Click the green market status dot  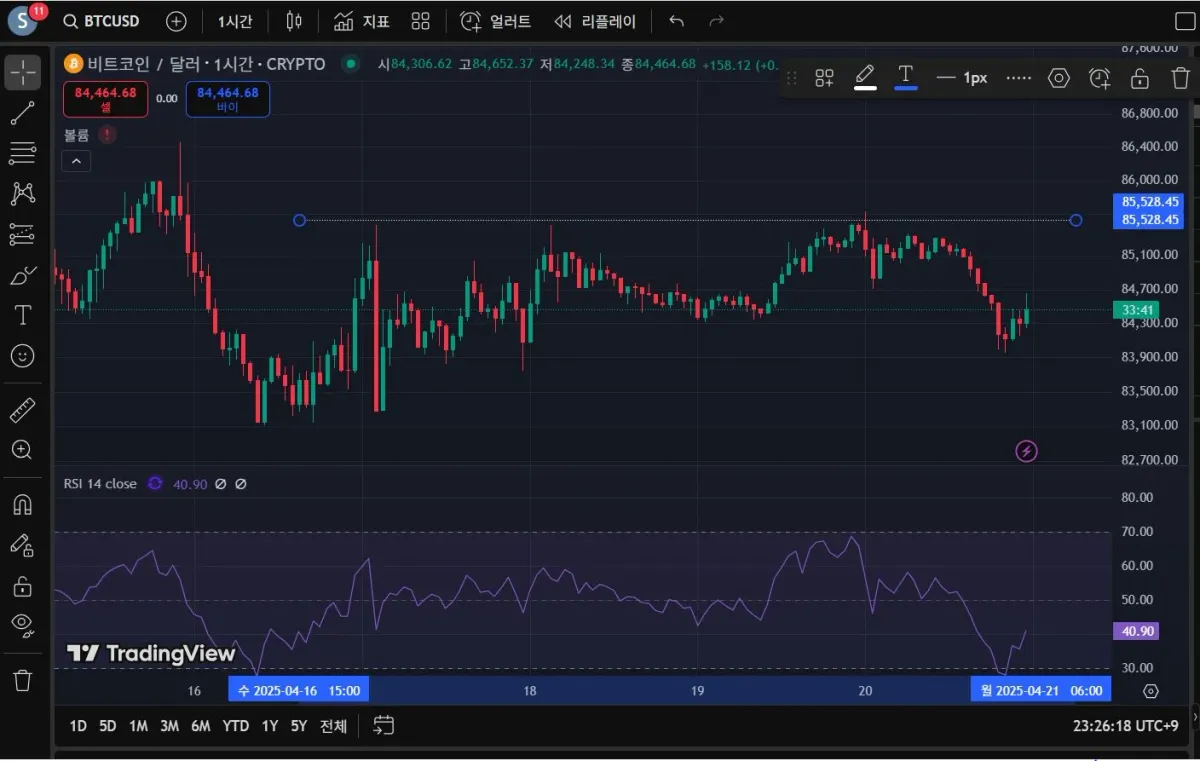[350, 64]
